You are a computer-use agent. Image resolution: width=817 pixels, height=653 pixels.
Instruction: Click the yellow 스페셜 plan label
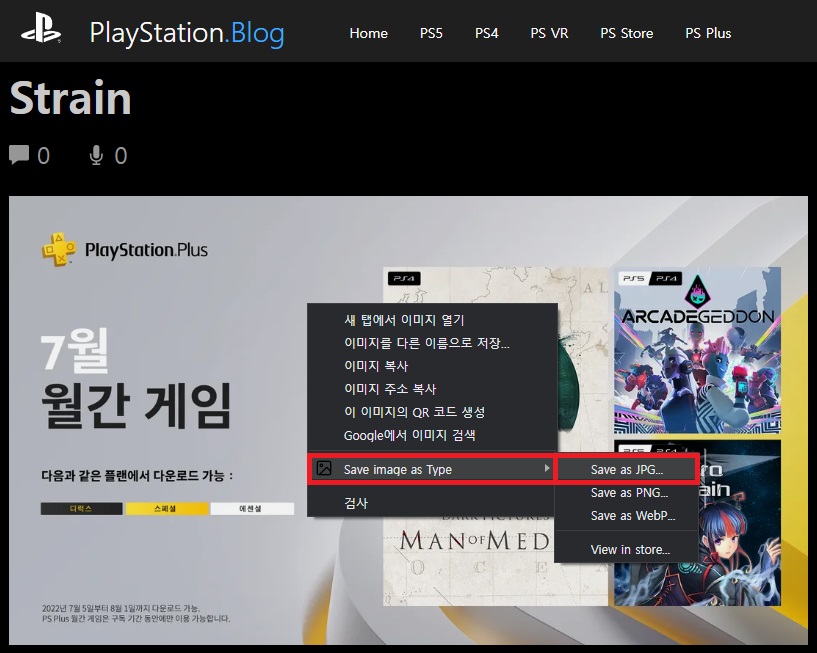pos(167,509)
